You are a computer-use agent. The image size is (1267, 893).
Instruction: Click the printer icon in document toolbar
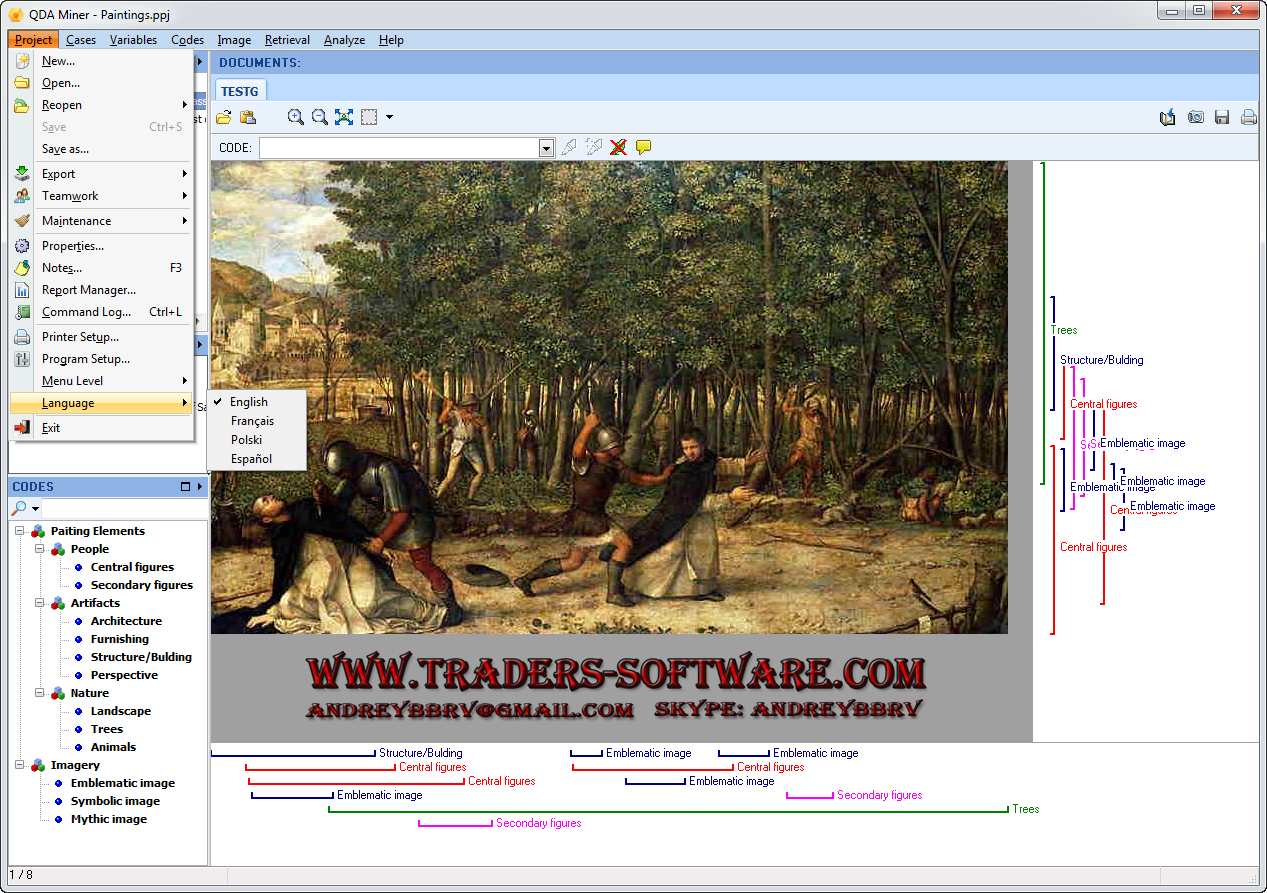coord(1248,117)
